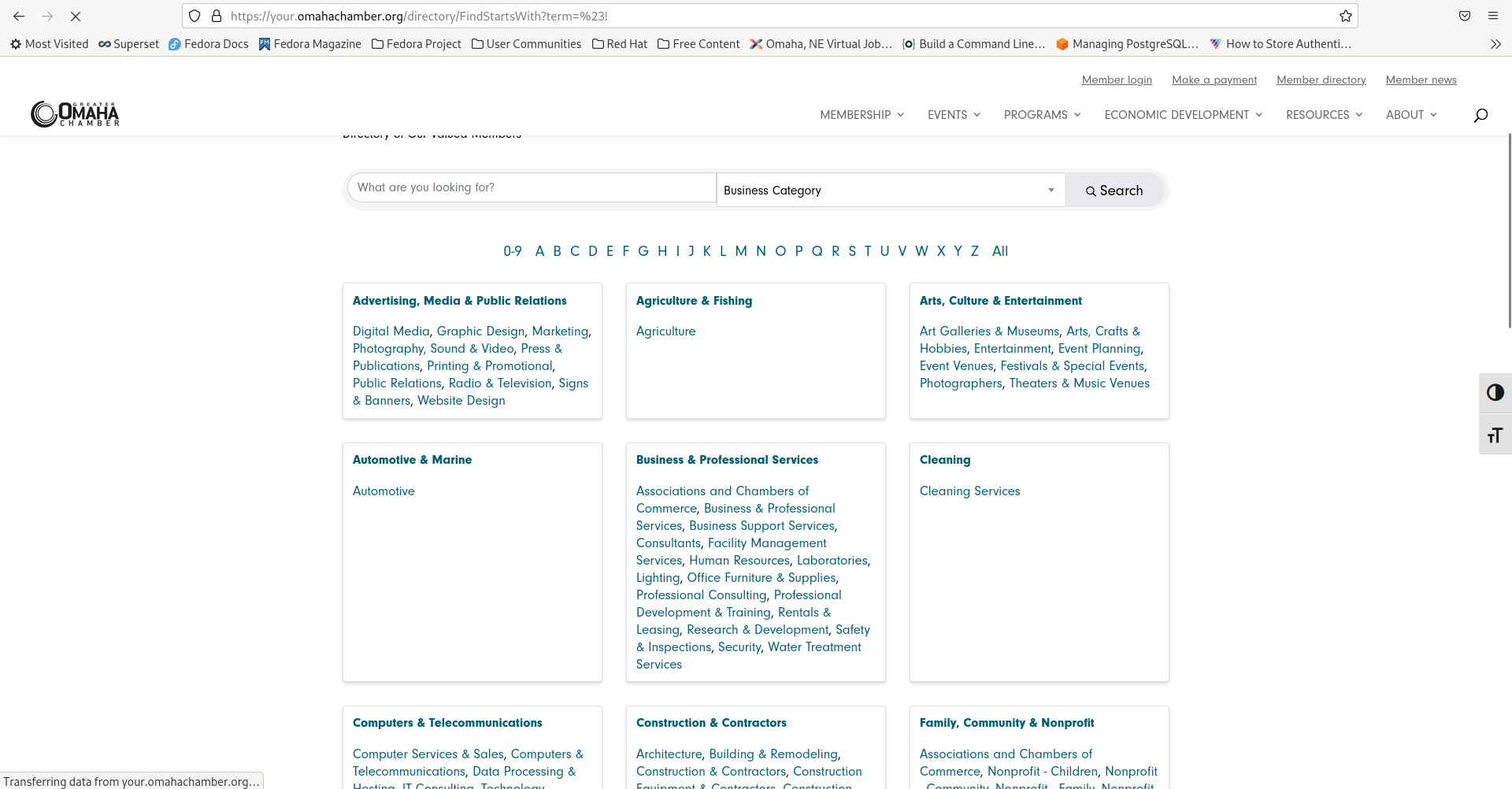
Task: Click the double-chevron to show more bookmarks
Action: point(1495,44)
